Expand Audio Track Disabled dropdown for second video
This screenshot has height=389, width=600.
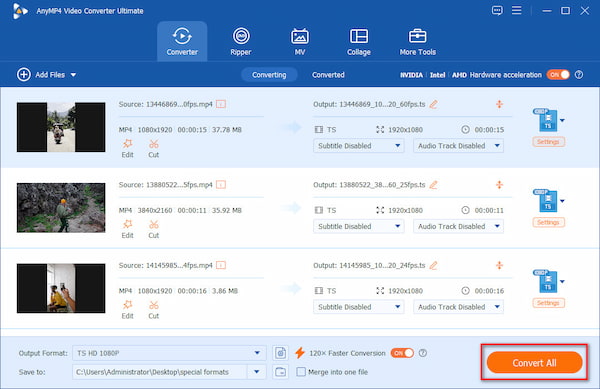[x=458, y=226]
